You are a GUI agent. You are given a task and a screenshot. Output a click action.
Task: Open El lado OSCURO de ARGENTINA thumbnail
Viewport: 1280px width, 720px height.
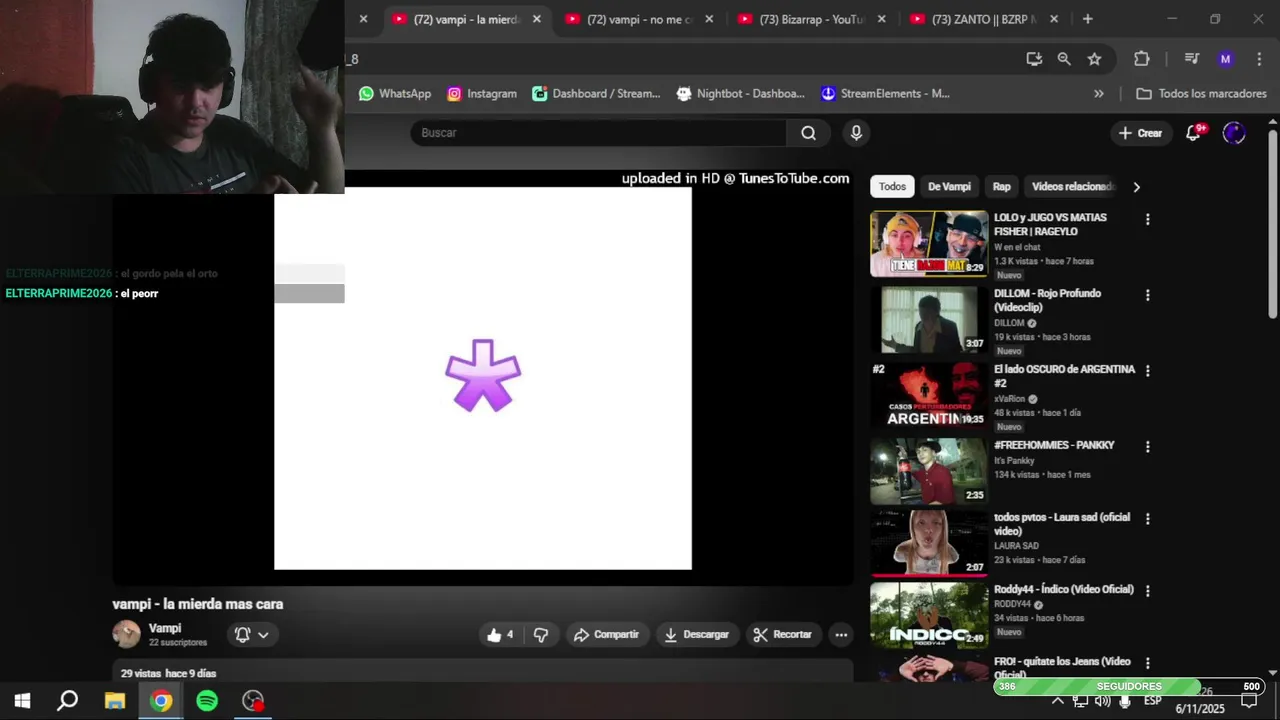[x=929, y=395]
